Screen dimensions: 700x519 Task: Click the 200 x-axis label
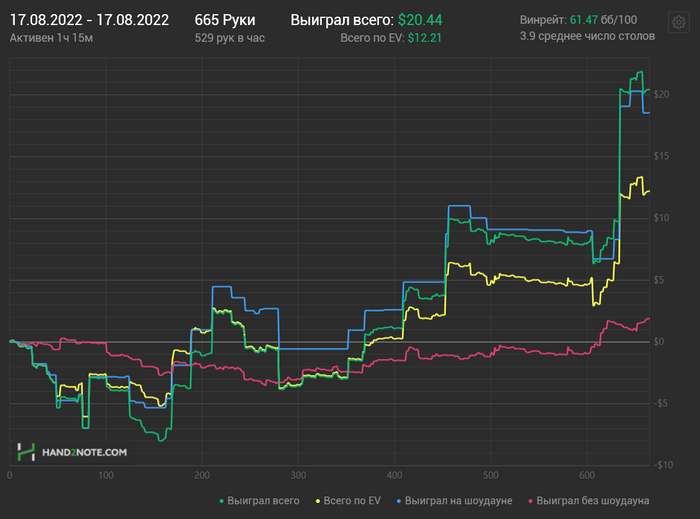click(x=202, y=476)
